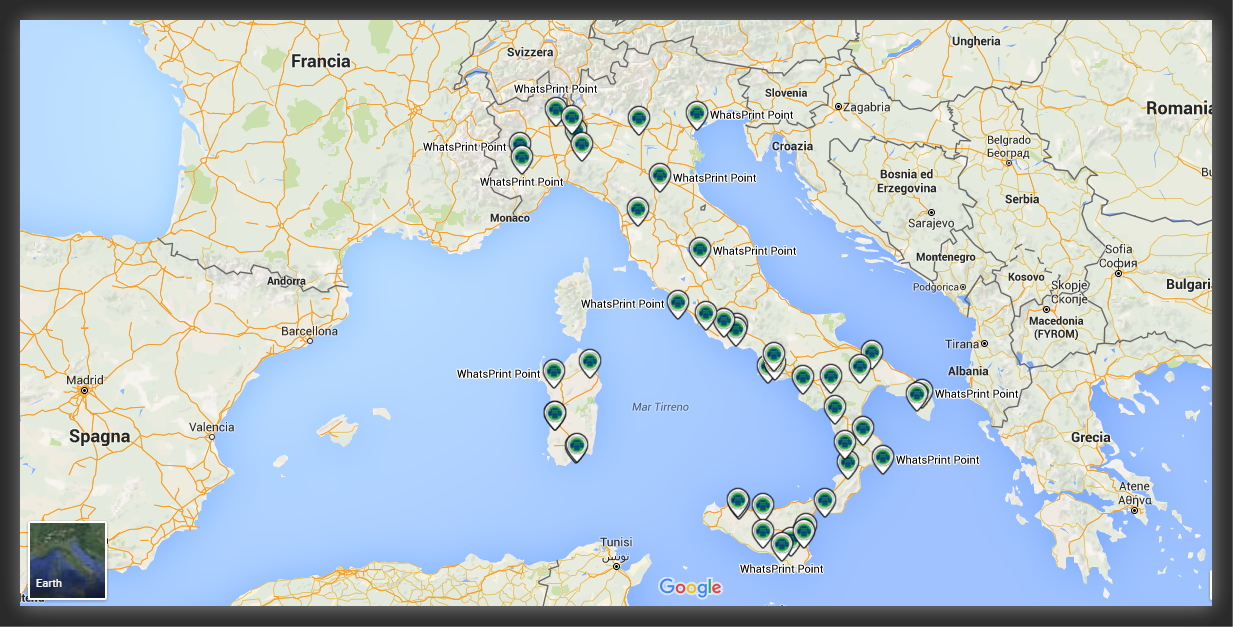Click the Albania country label
Image resolution: width=1233 pixels, height=627 pixels.
coord(968,371)
